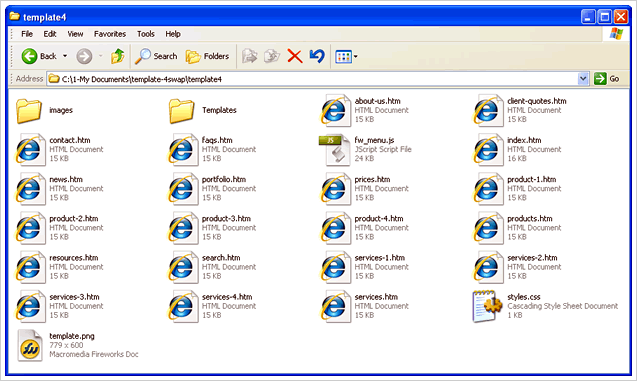Select the product-4.htm file icon

coord(335,228)
